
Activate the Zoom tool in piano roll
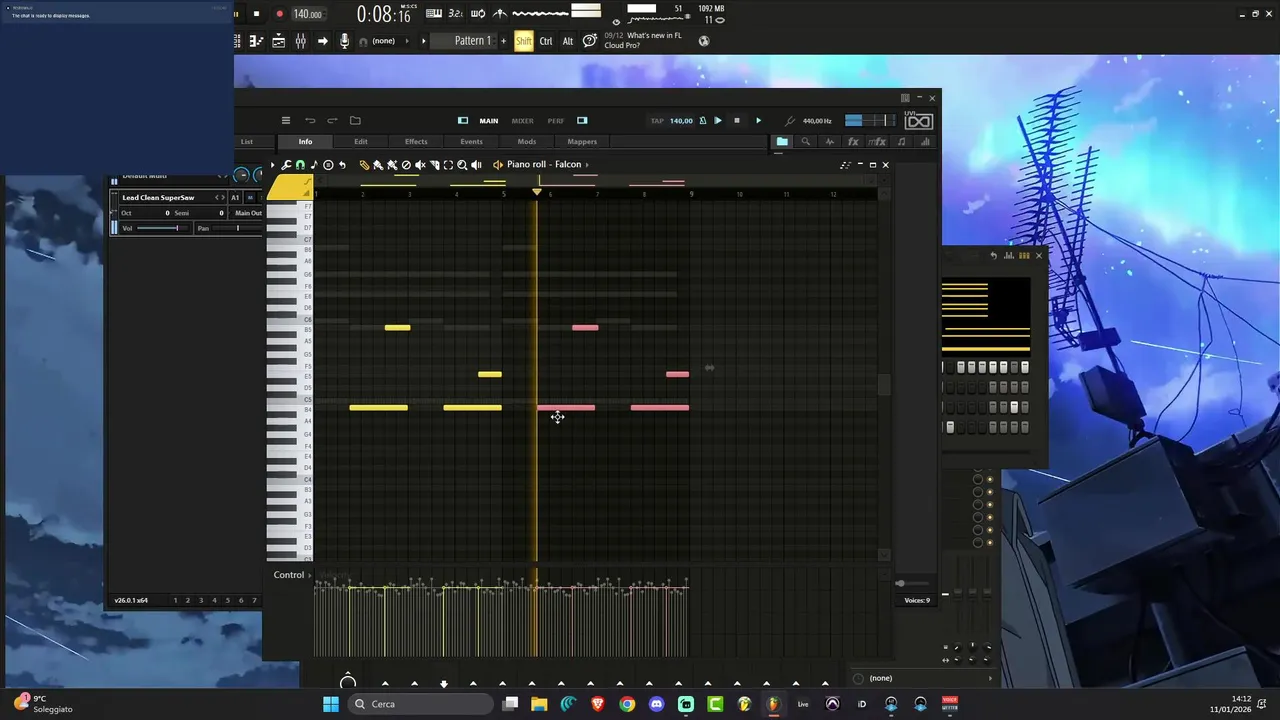click(462, 165)
